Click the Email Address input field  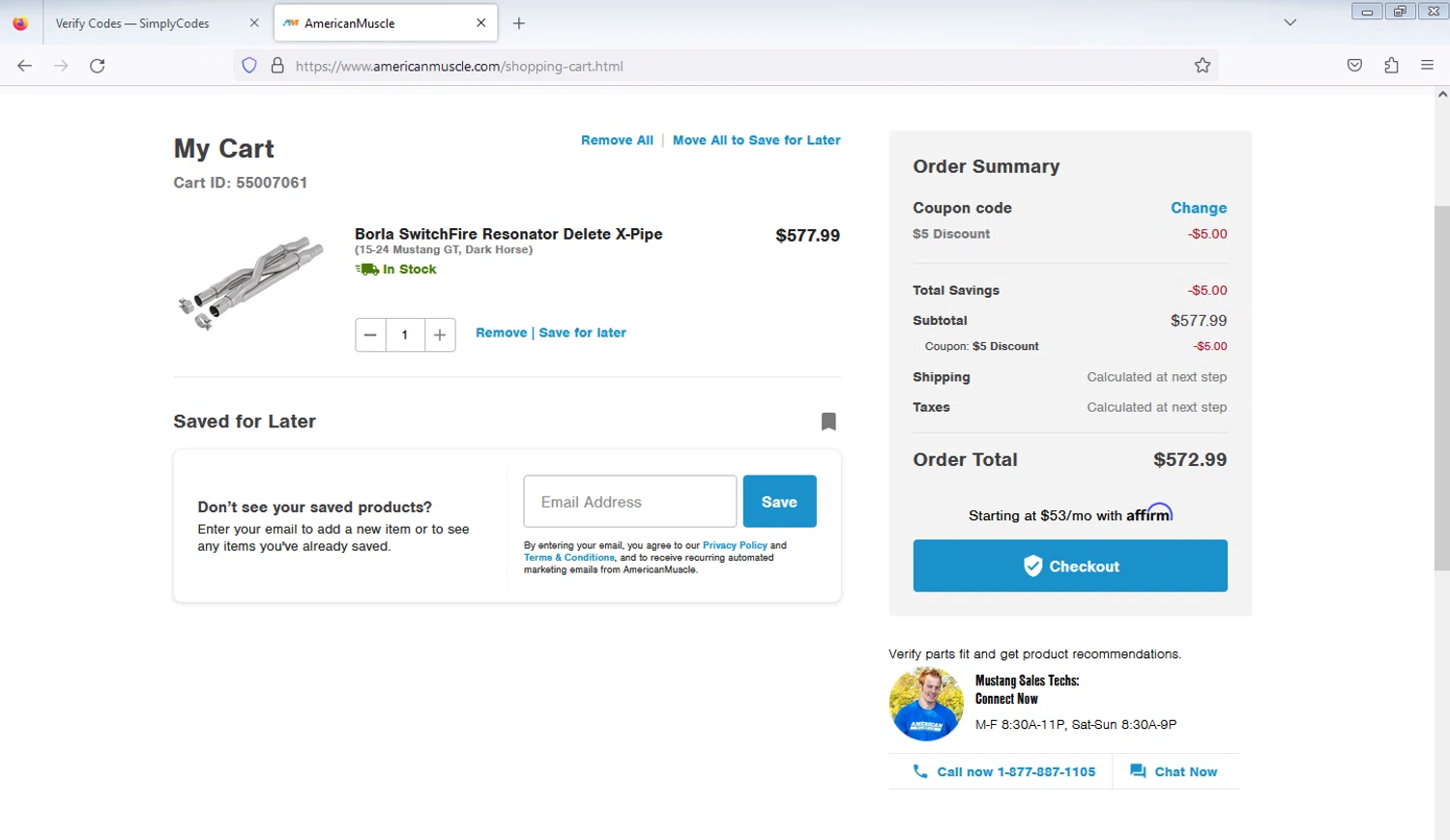tap(630, 502)
